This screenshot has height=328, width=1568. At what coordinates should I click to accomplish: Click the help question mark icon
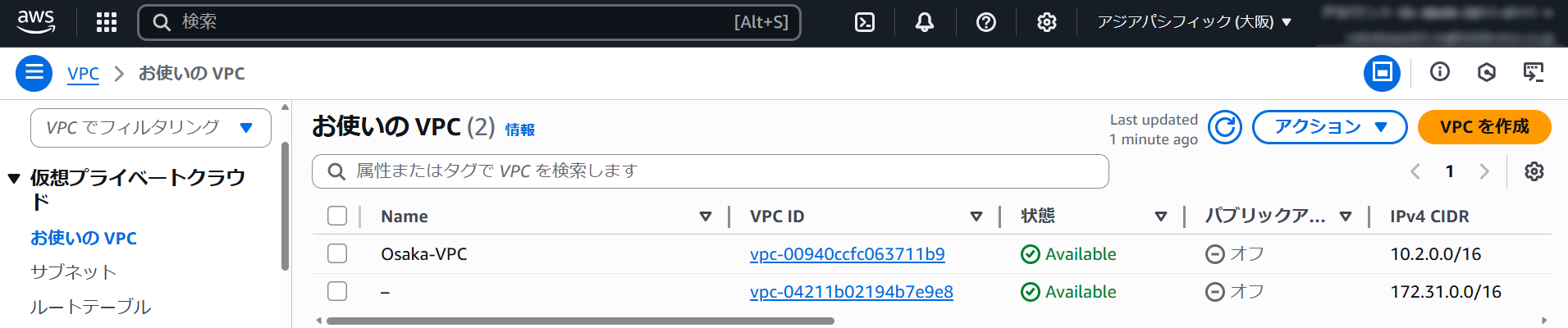[x=986, y=22]
